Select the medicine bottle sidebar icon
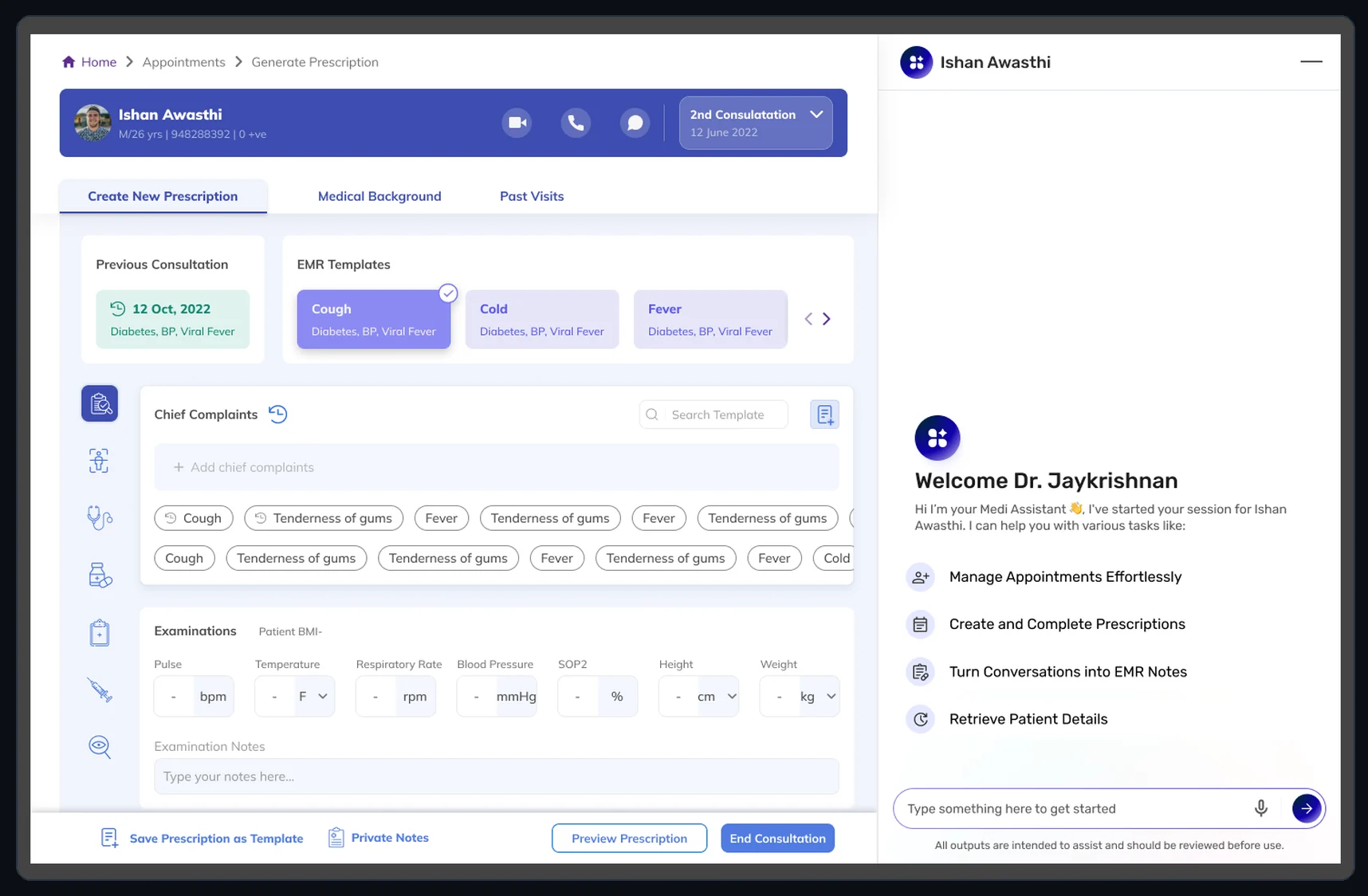Viewport: 1368px width, 896px height. [100, 575]
